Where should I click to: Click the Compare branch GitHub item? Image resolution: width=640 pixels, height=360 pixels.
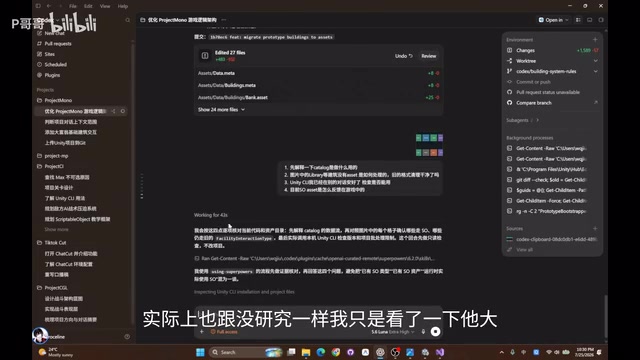(552, 103)
